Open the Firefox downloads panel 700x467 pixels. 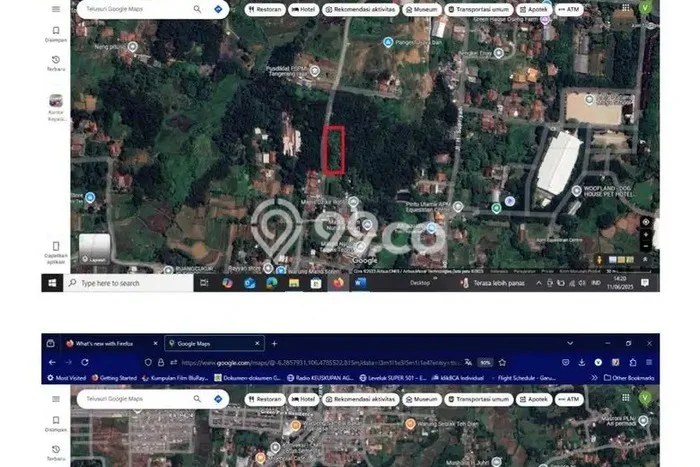(582, 363)
